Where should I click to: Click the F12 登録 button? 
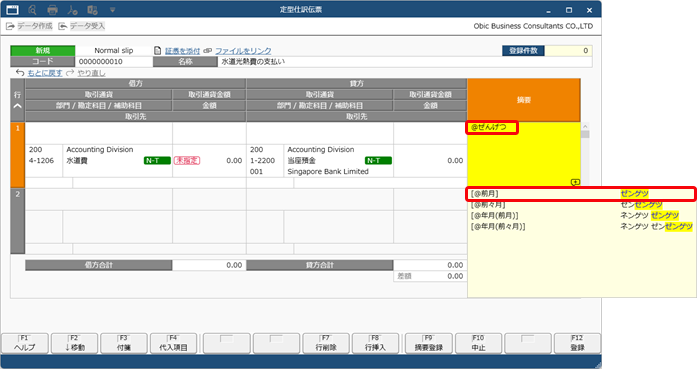[577, 344]
